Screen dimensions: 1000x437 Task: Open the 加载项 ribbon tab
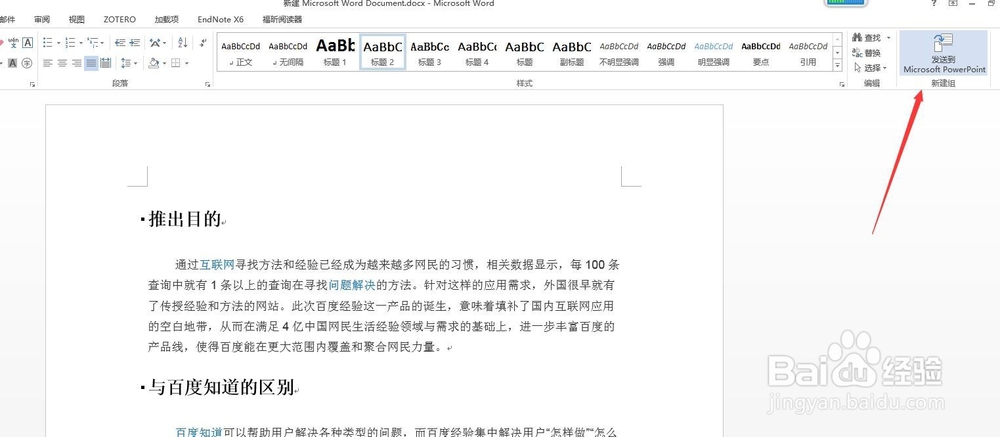166,20
